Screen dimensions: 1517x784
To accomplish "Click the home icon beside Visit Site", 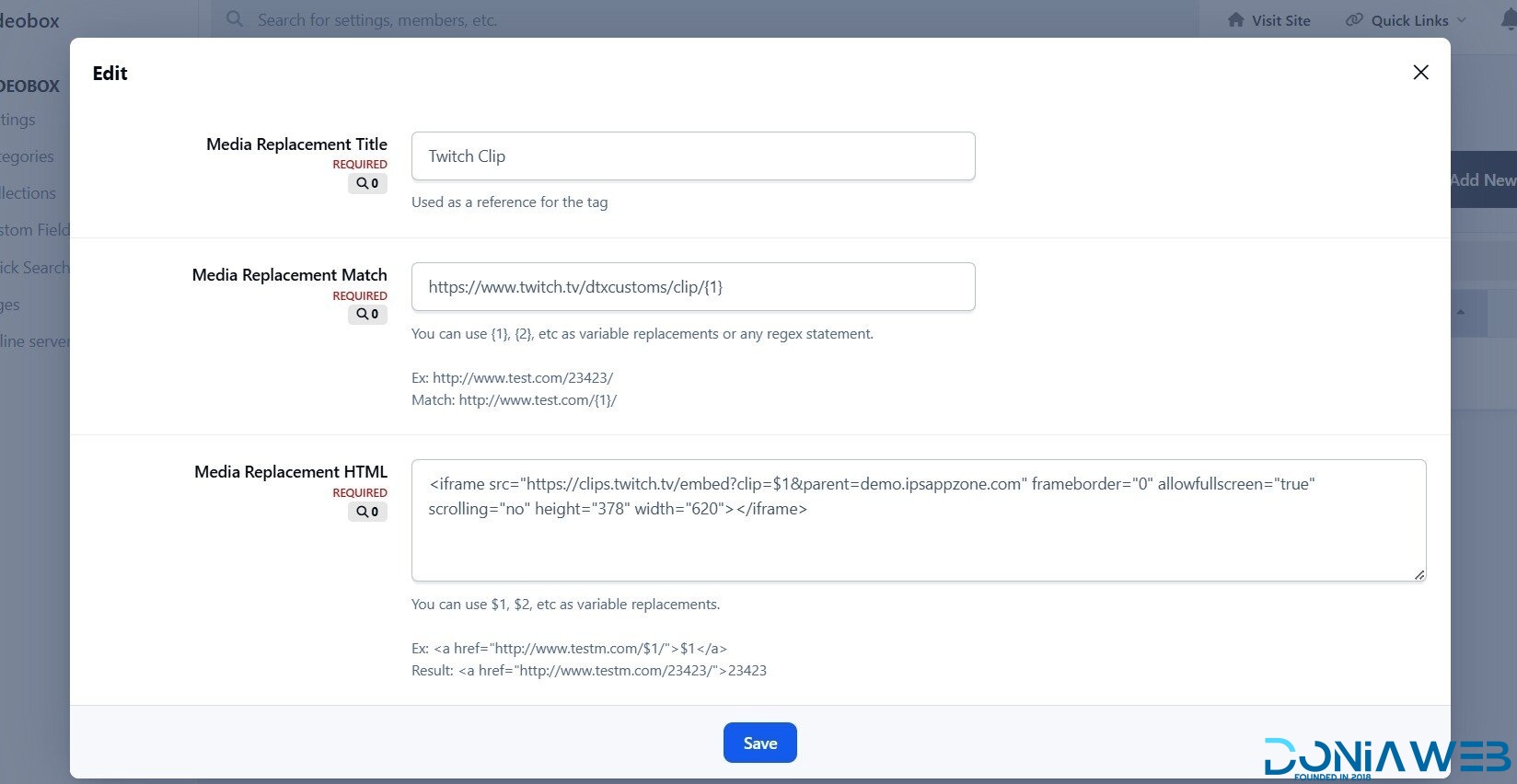I will click(x=1236, y=19).
